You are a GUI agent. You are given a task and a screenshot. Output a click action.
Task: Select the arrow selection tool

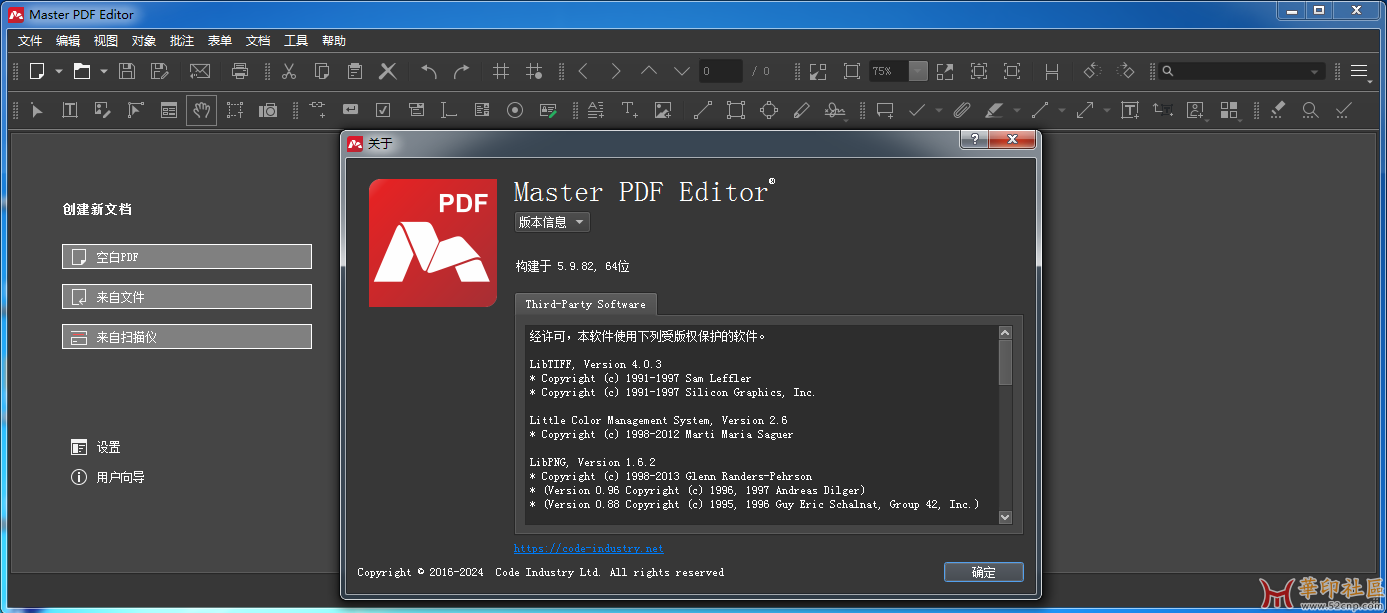click(x=37, y=110)
